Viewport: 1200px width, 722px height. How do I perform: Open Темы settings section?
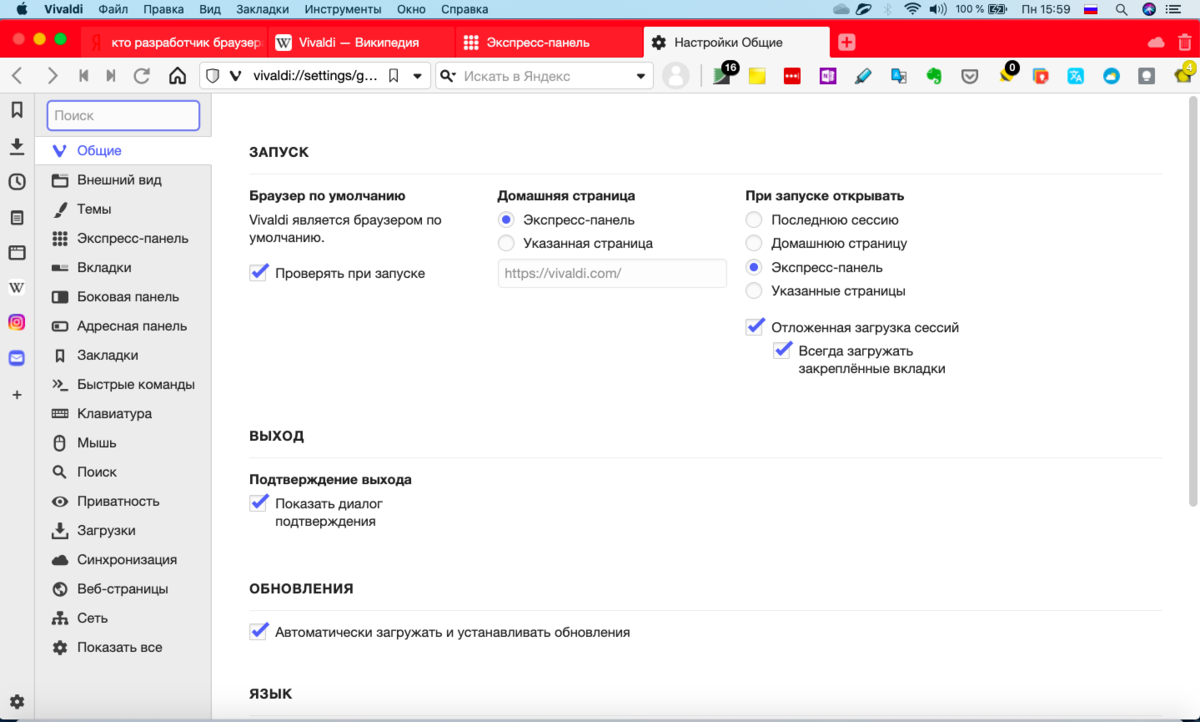(x=124, y=209)
